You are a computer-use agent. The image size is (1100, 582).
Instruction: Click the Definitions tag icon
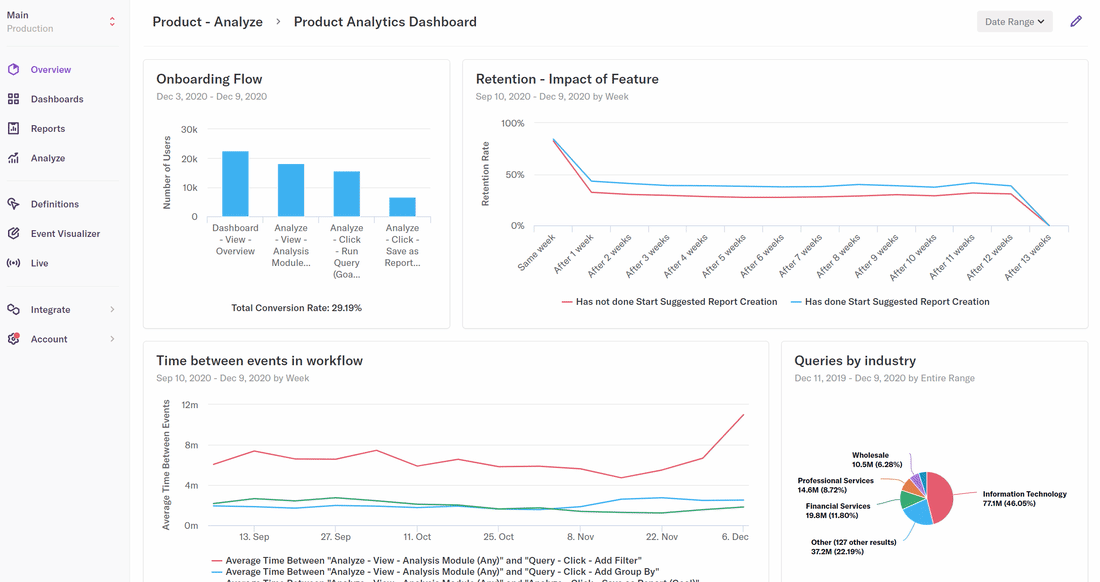[x=13, y=204]
